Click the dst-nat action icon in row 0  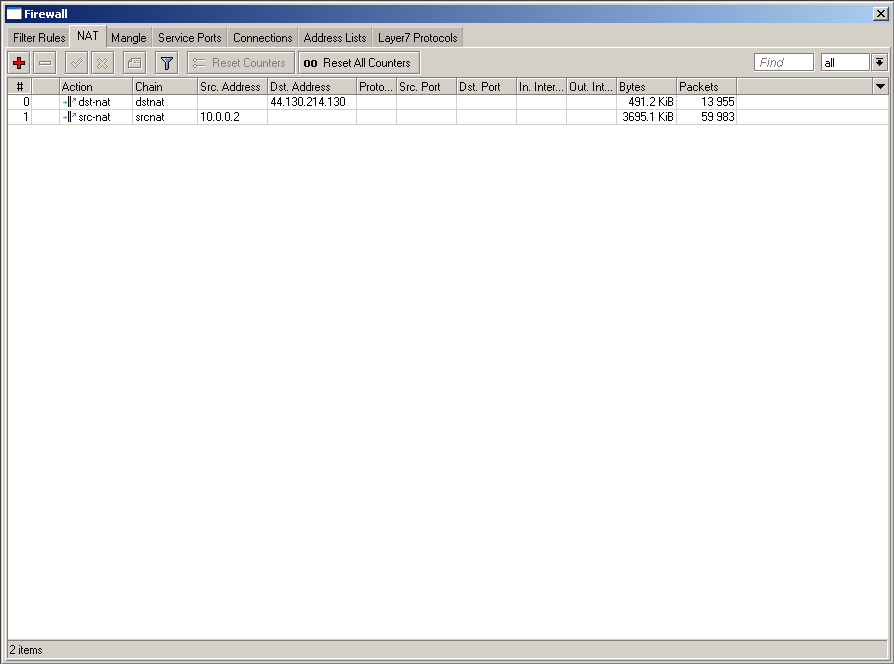click(x=69, y=102)
